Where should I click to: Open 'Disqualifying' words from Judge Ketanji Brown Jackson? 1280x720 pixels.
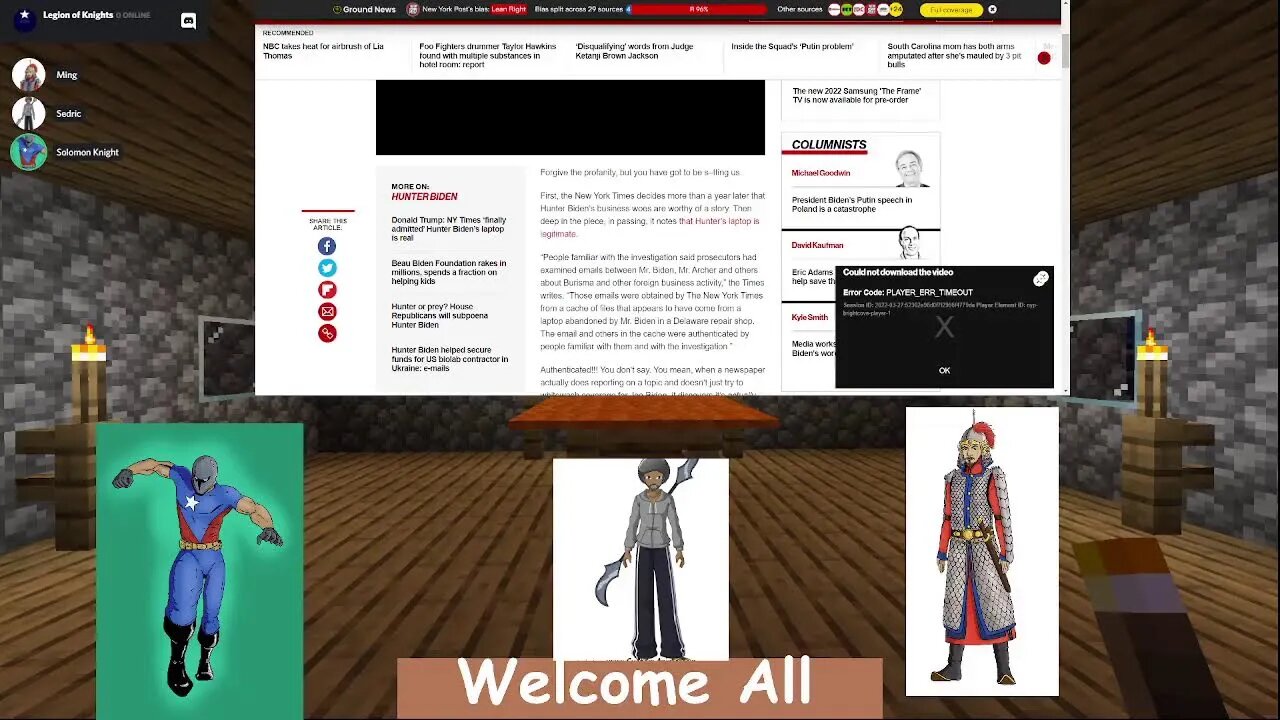click(634, 51)
